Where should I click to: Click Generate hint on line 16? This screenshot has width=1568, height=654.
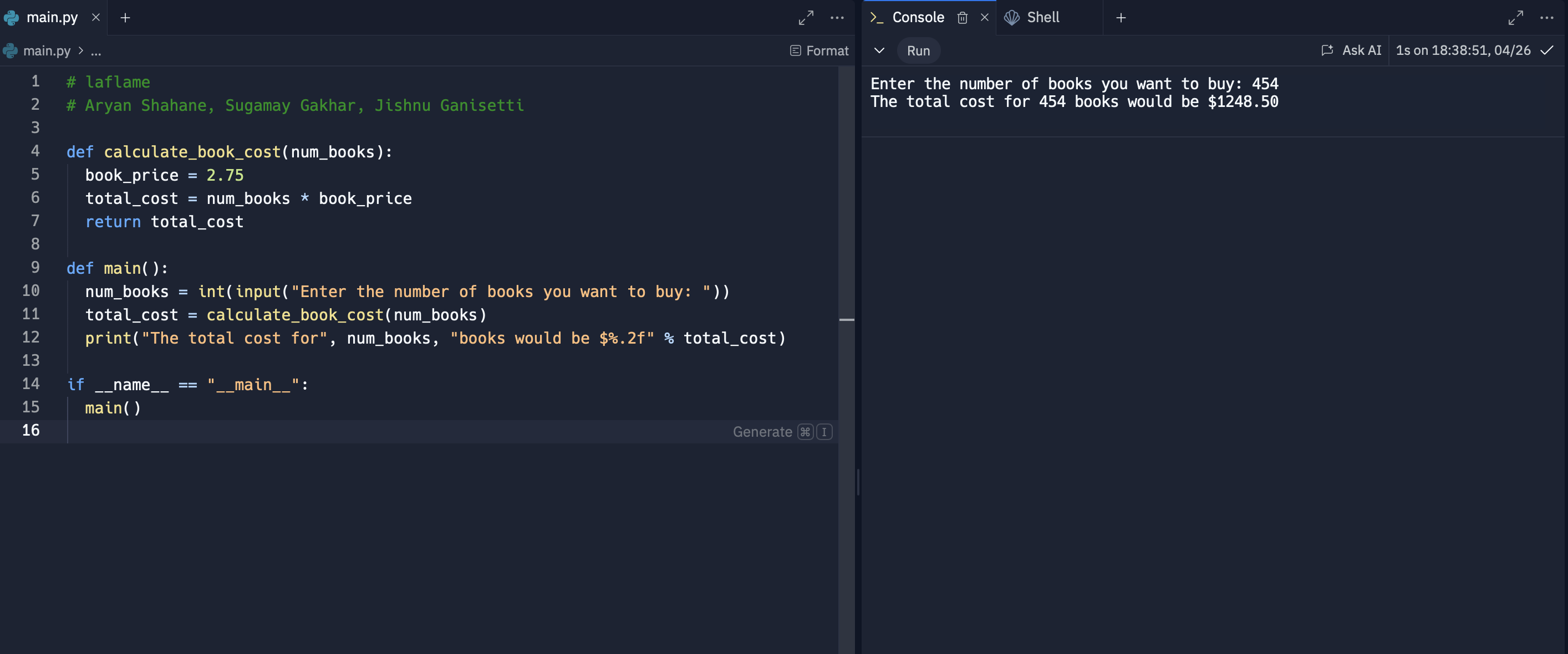click(762, 432)
